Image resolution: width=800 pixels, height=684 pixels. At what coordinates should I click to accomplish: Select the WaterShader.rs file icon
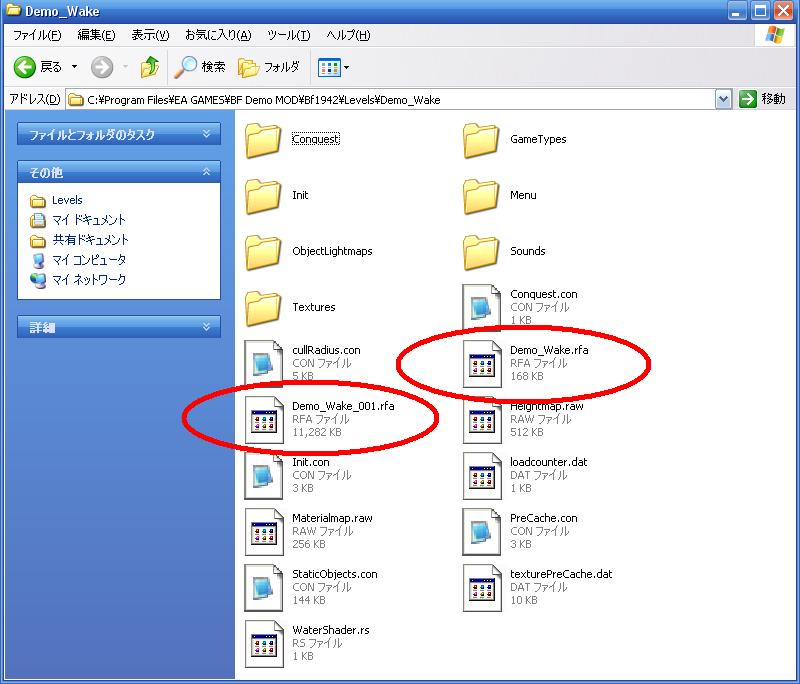point(264,644)
